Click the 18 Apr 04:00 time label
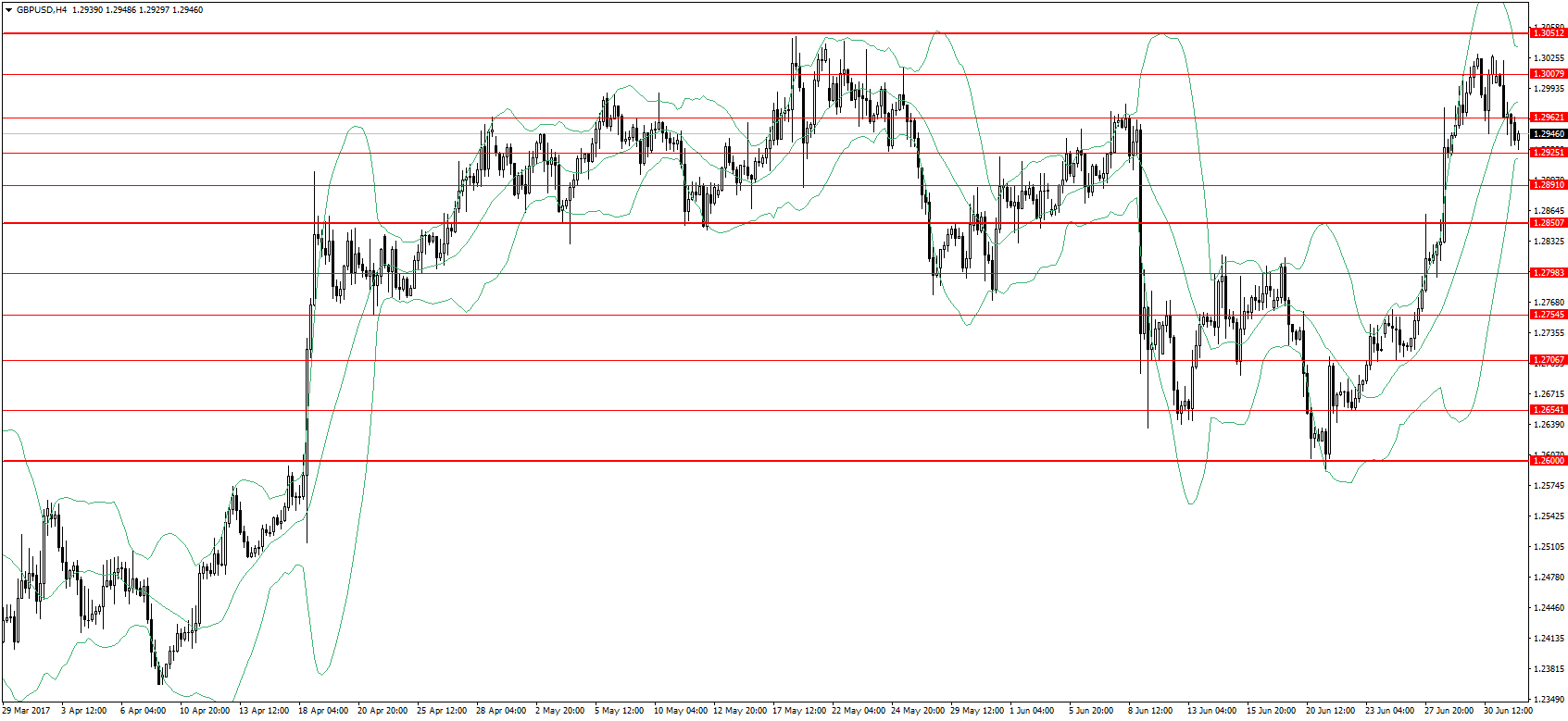The image size is (1568, 721). [x=323, y=712]
